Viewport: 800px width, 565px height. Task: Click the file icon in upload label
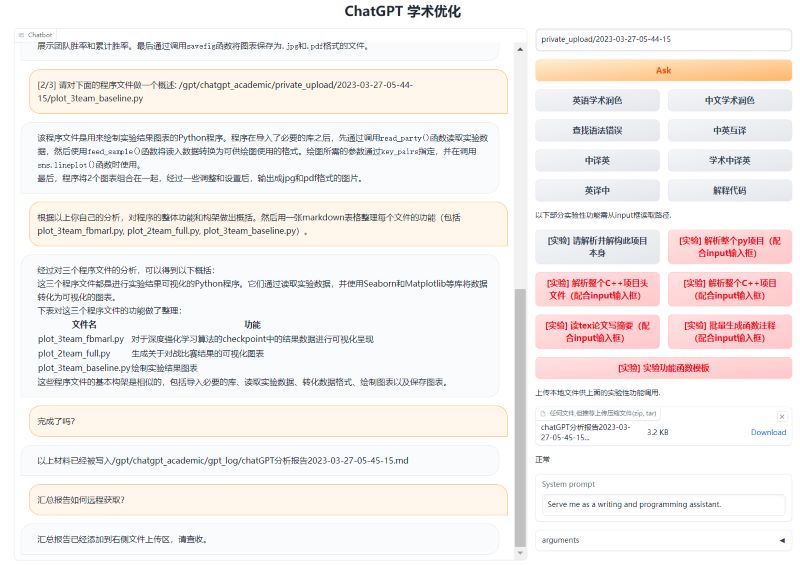(544, 412)
